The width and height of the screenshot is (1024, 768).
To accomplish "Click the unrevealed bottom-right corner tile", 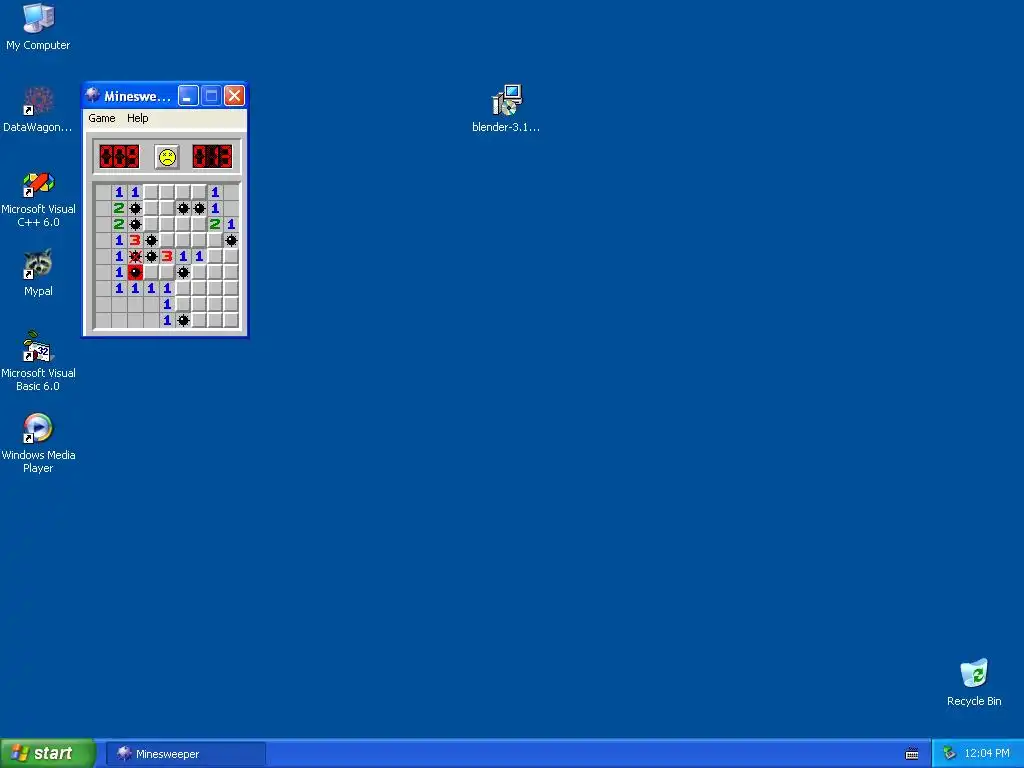I will (231, 320).
